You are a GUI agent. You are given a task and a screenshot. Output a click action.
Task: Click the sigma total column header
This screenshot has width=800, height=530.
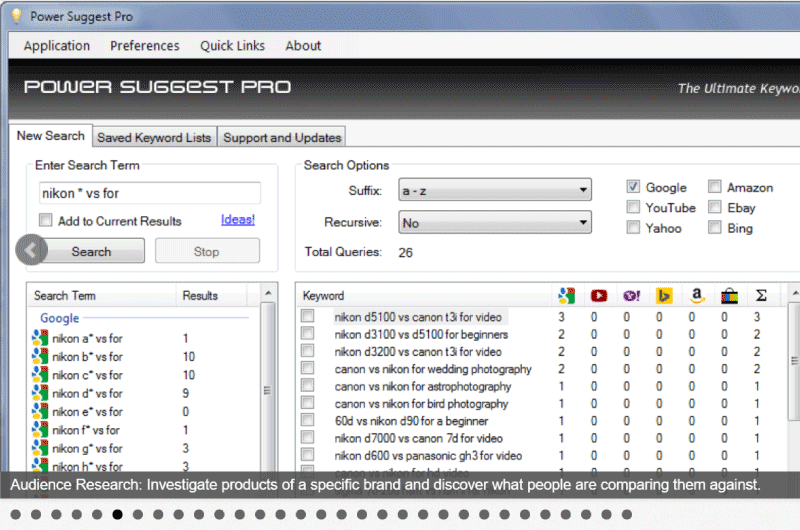761,295
